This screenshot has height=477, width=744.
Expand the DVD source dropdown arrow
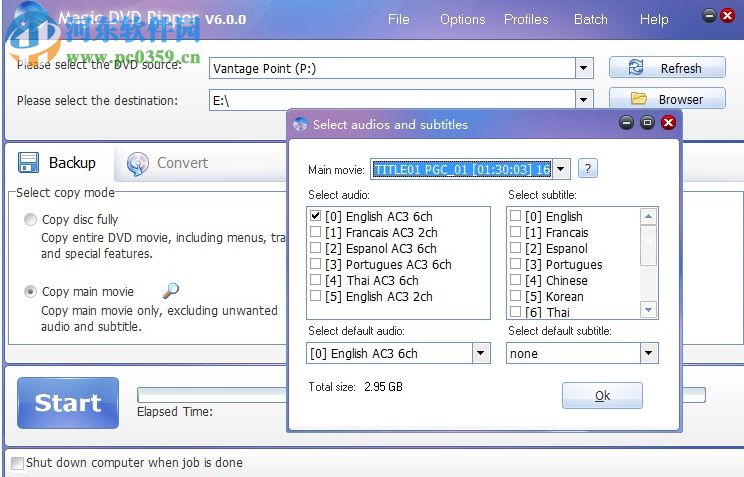(584, 68)
